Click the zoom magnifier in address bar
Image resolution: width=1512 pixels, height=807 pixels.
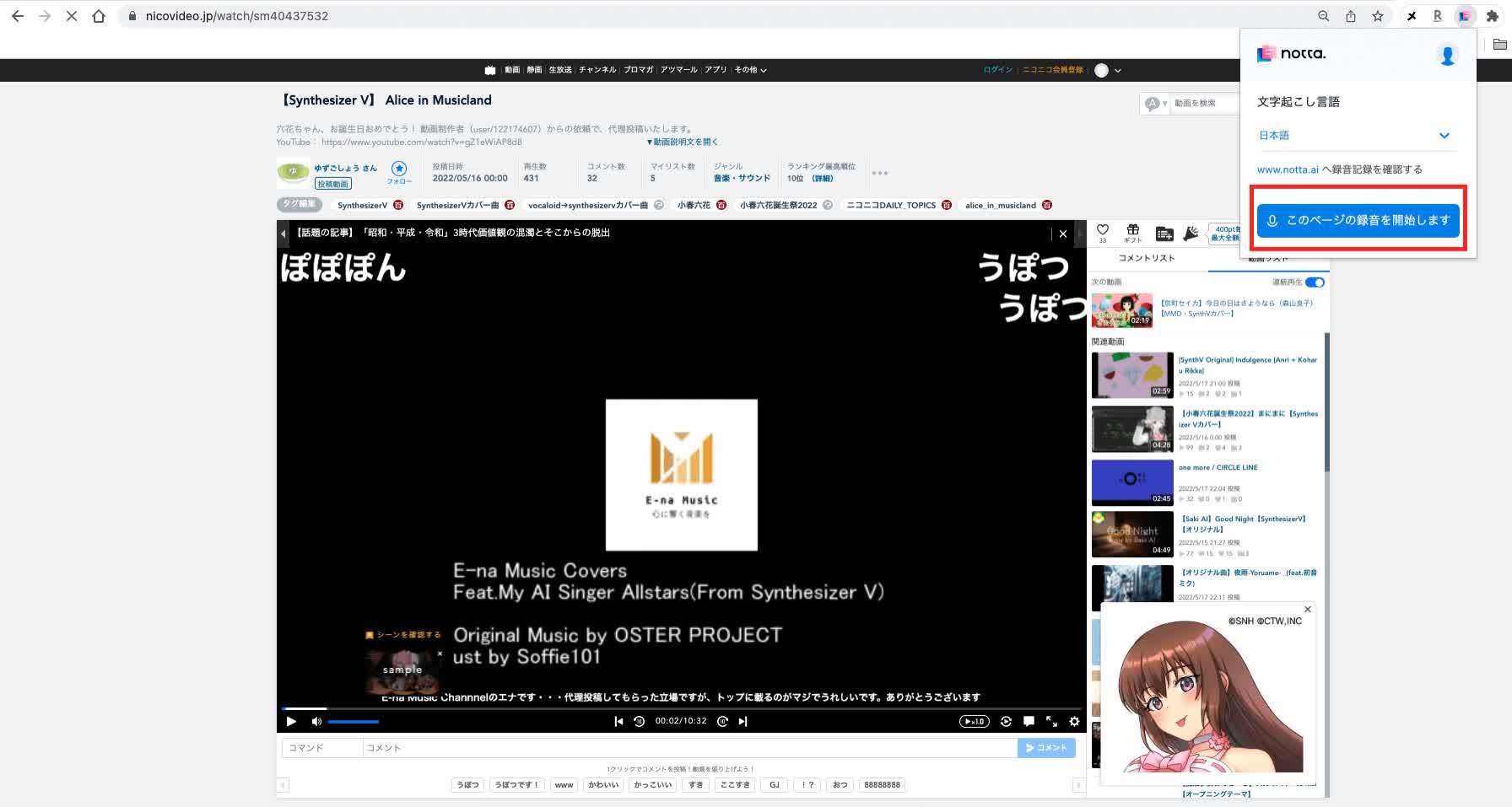coord(1324,16)
